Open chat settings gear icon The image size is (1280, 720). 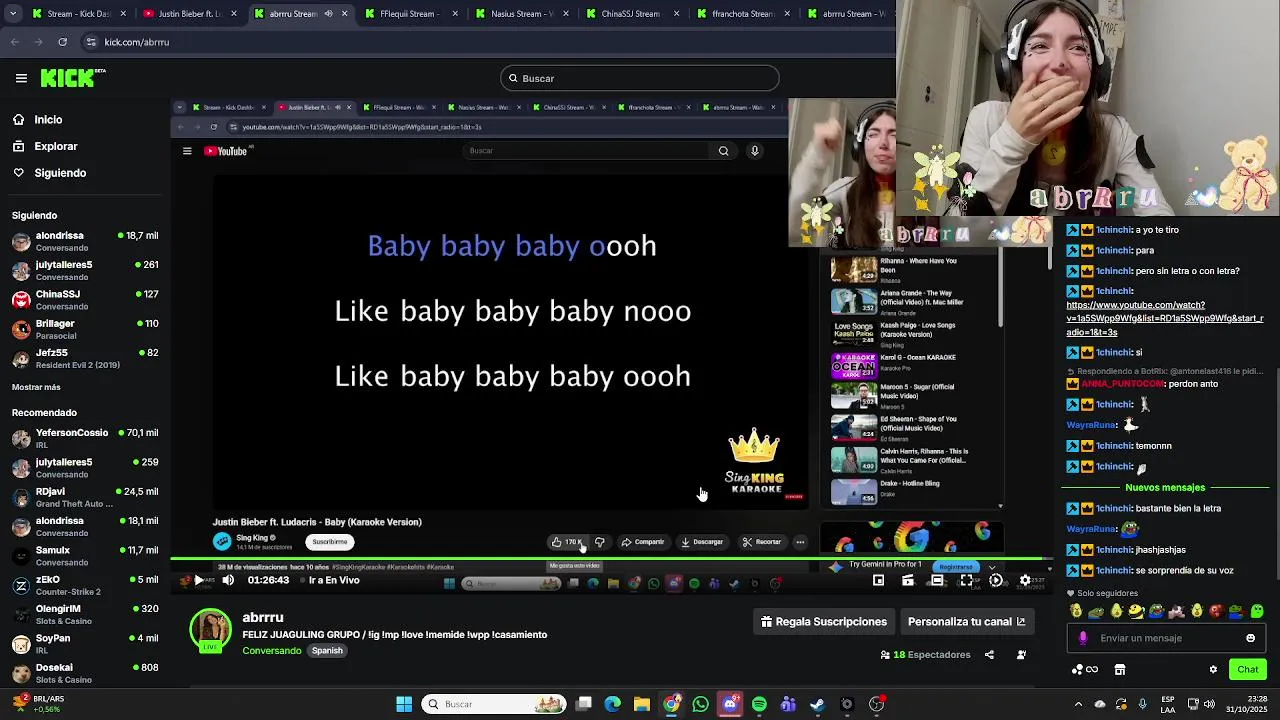[1213, 670]
